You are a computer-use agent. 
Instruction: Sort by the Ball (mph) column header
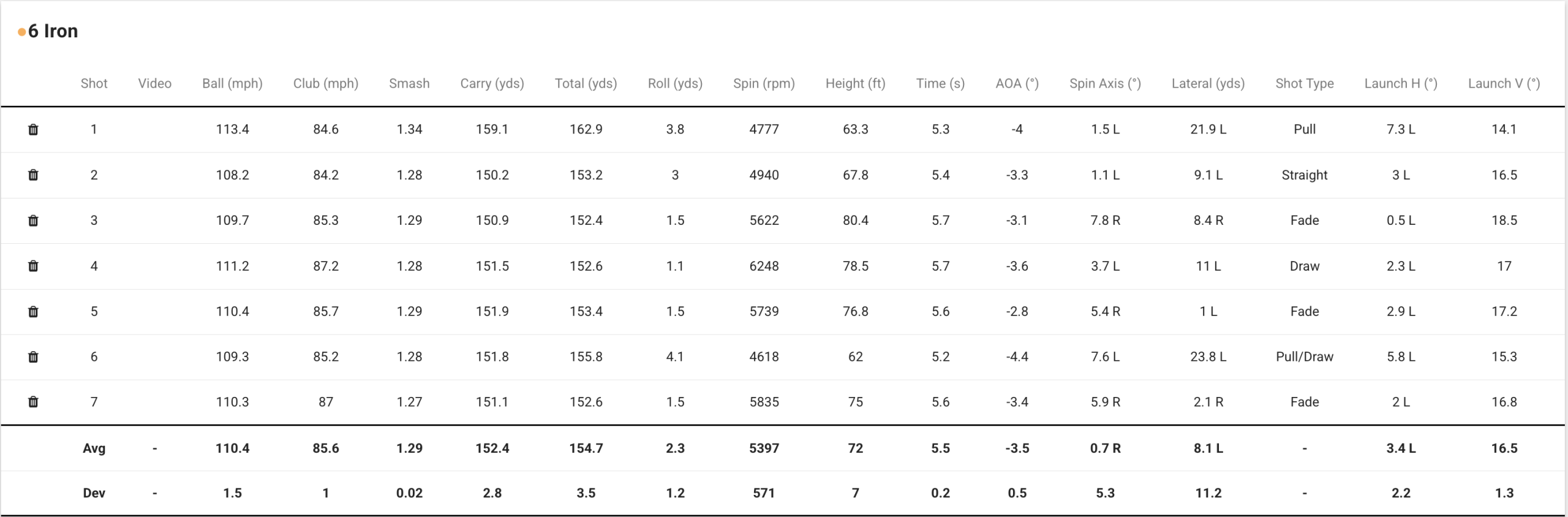[x=233, y=83]
